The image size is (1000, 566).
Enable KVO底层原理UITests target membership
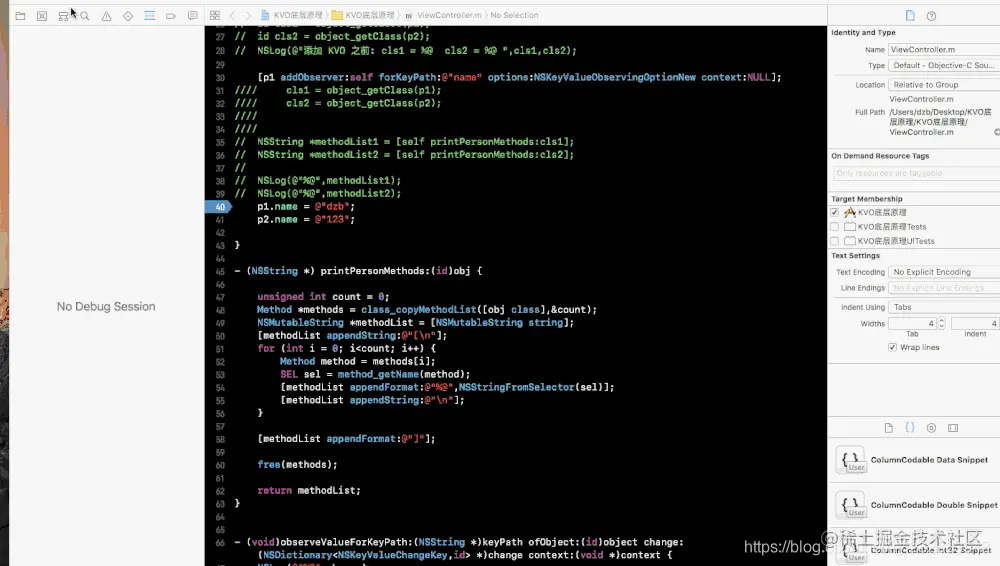(834, 241)
